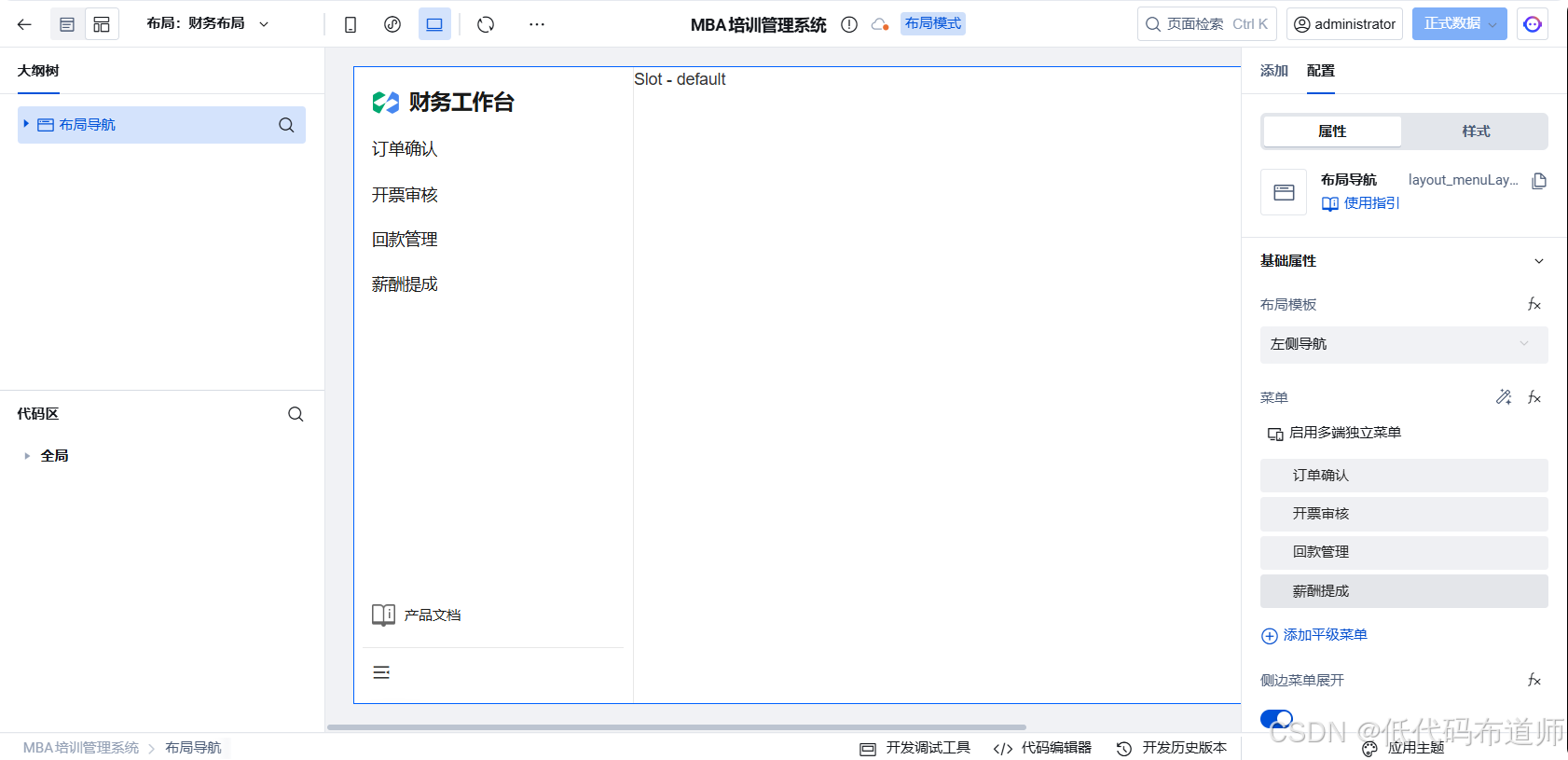Go back with the left arrow icon

25,24
